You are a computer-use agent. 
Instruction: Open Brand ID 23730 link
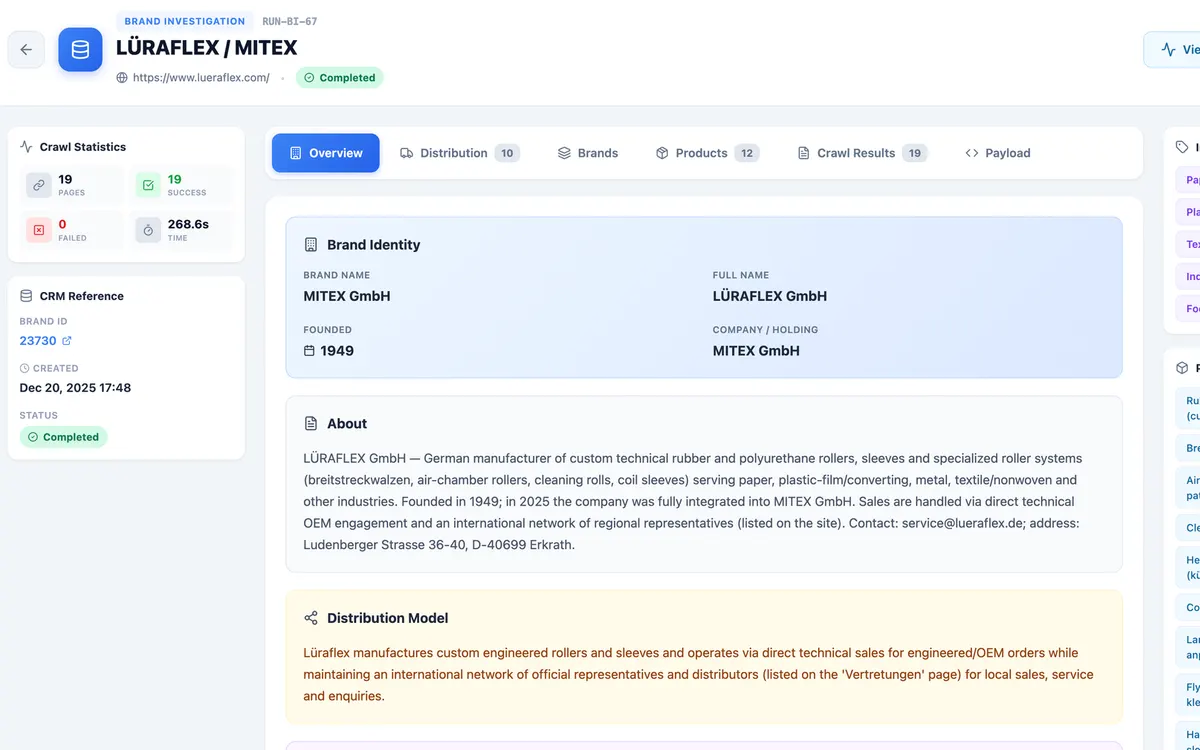pyautogui.click(x=38, y=341)
